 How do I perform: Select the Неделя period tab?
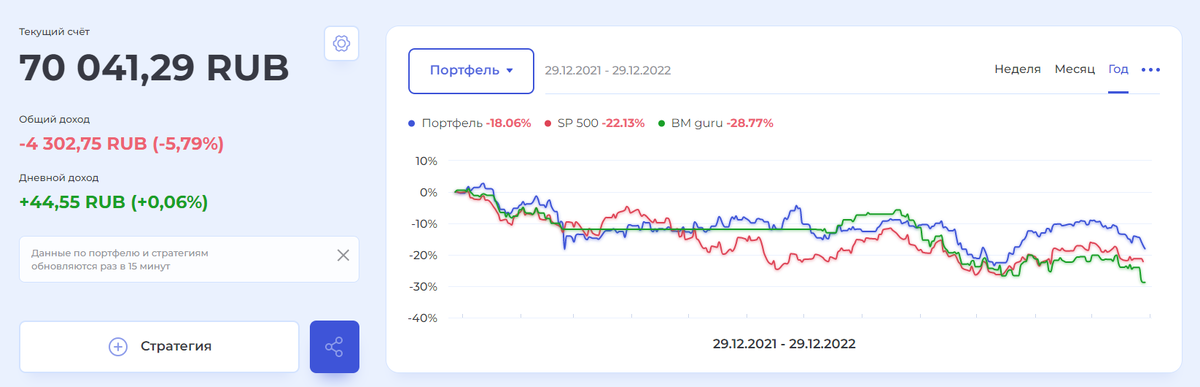pyautogui.click(x=1017, y=70)
